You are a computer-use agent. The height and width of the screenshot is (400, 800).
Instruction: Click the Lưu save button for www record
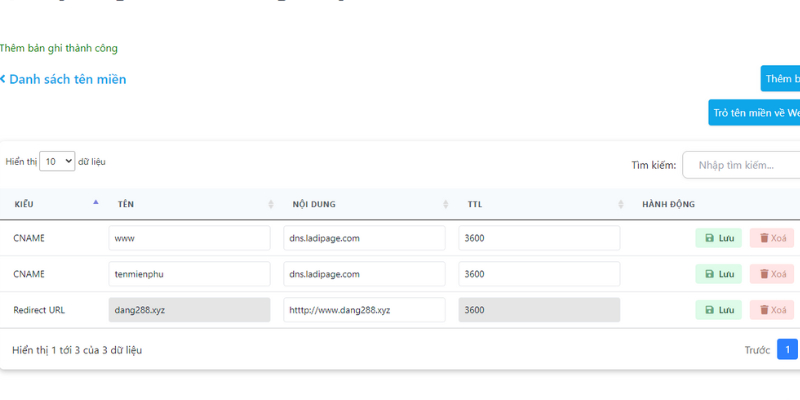coord(718,238)
